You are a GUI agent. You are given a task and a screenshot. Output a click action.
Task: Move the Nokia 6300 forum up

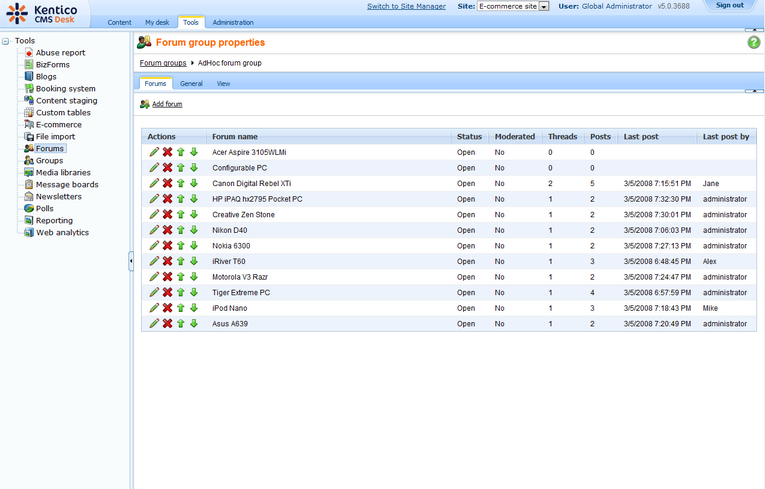(x=181, y=246)
